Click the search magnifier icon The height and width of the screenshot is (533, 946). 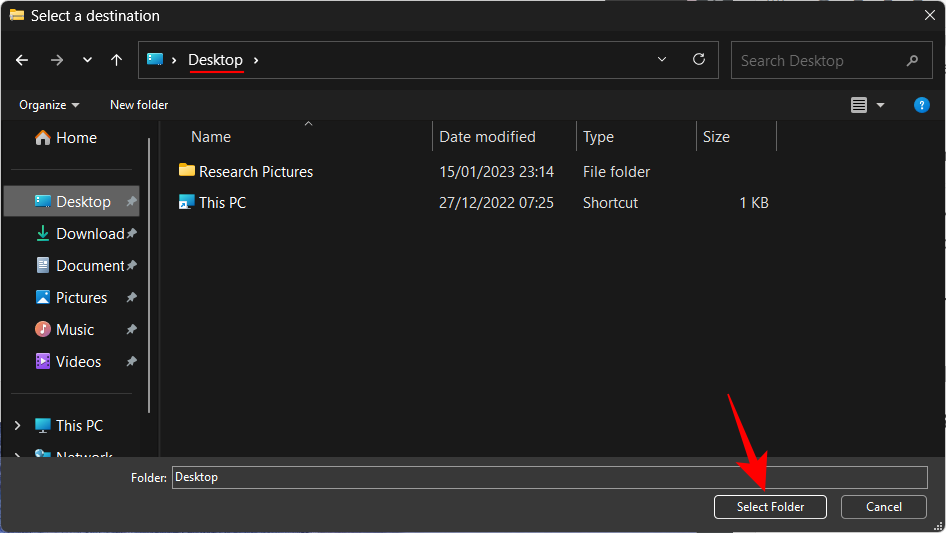point(912,60)
